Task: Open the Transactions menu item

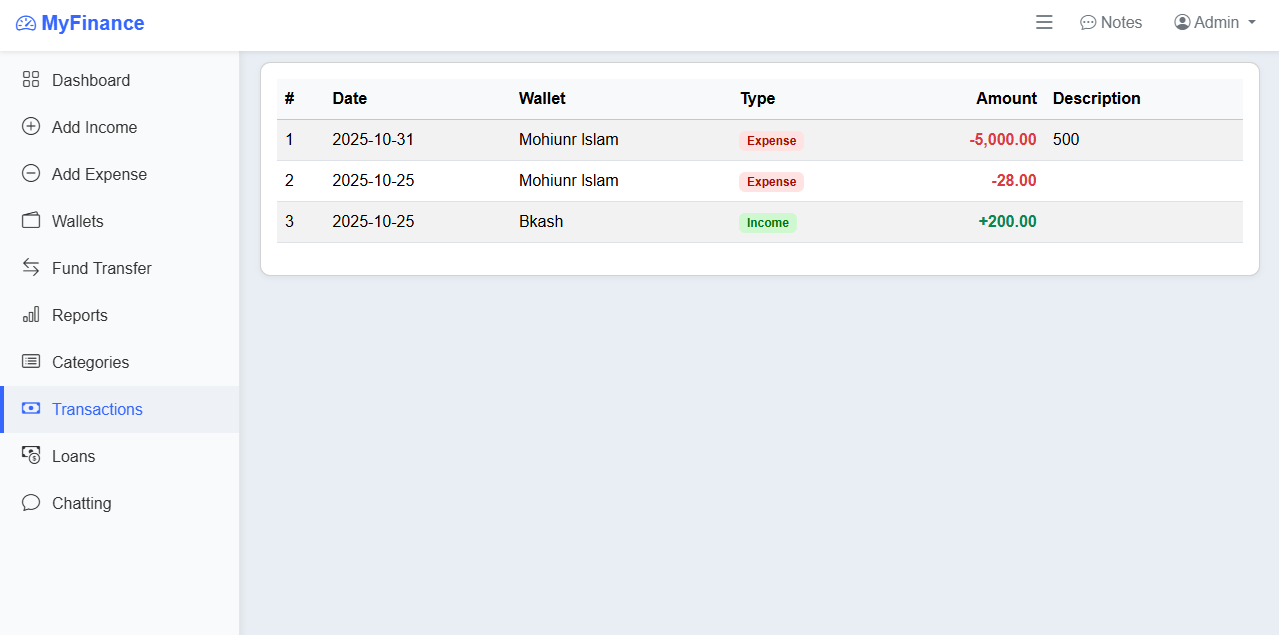Action: pos(97,409)
